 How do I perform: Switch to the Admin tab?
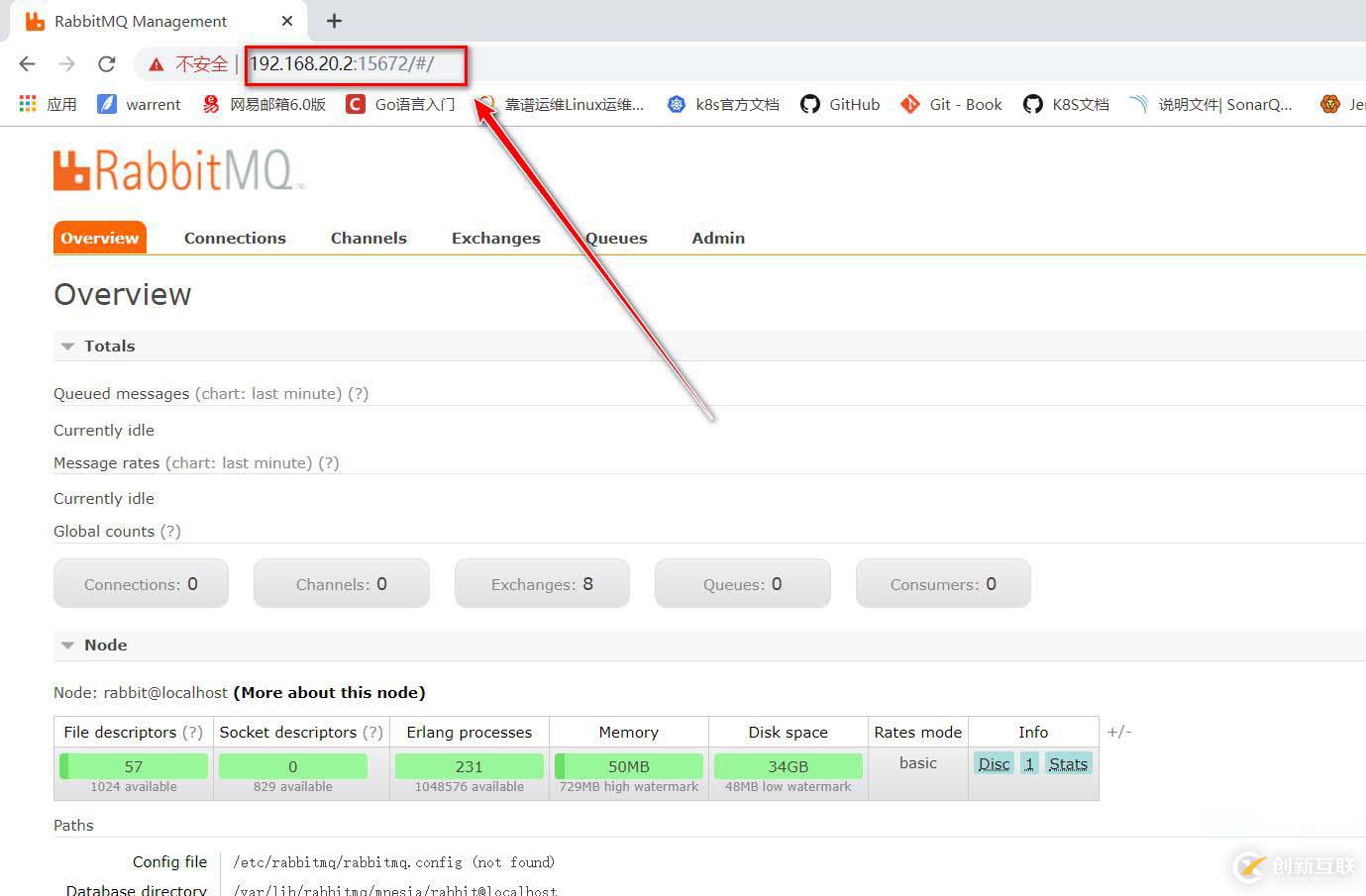click(x=718, y=238)
